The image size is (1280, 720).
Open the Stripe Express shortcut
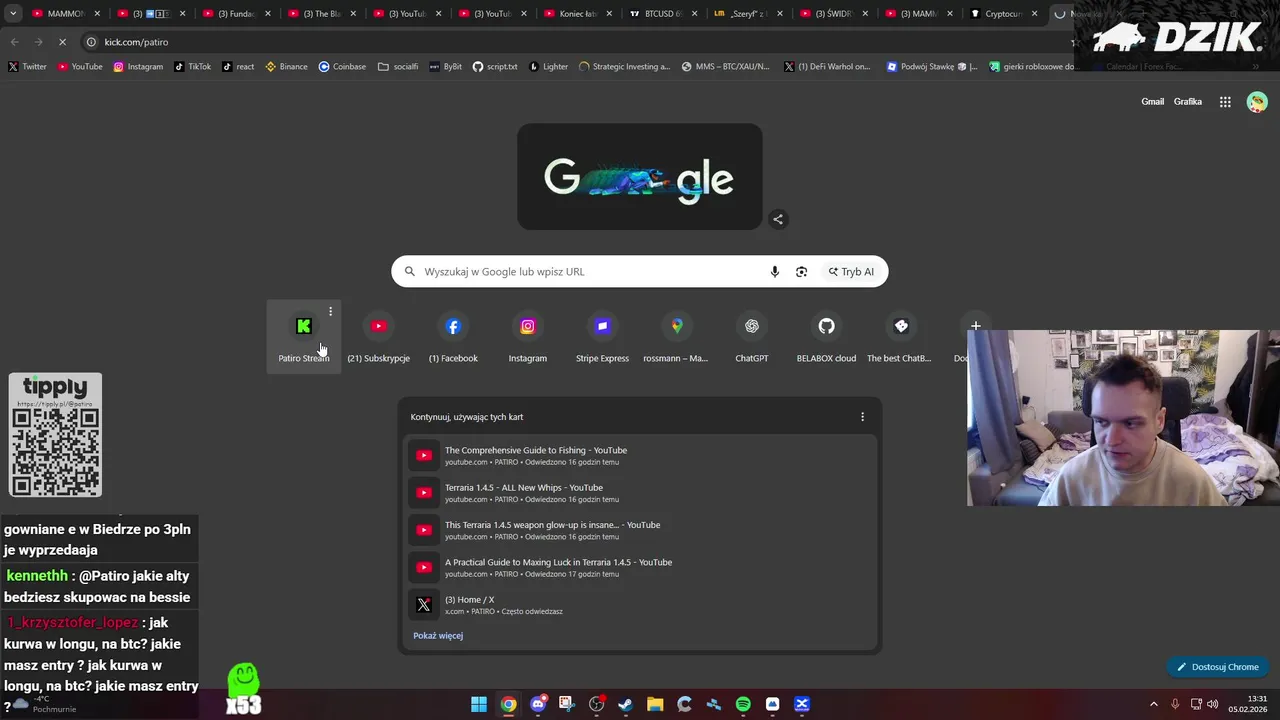(x=602, y=337)
